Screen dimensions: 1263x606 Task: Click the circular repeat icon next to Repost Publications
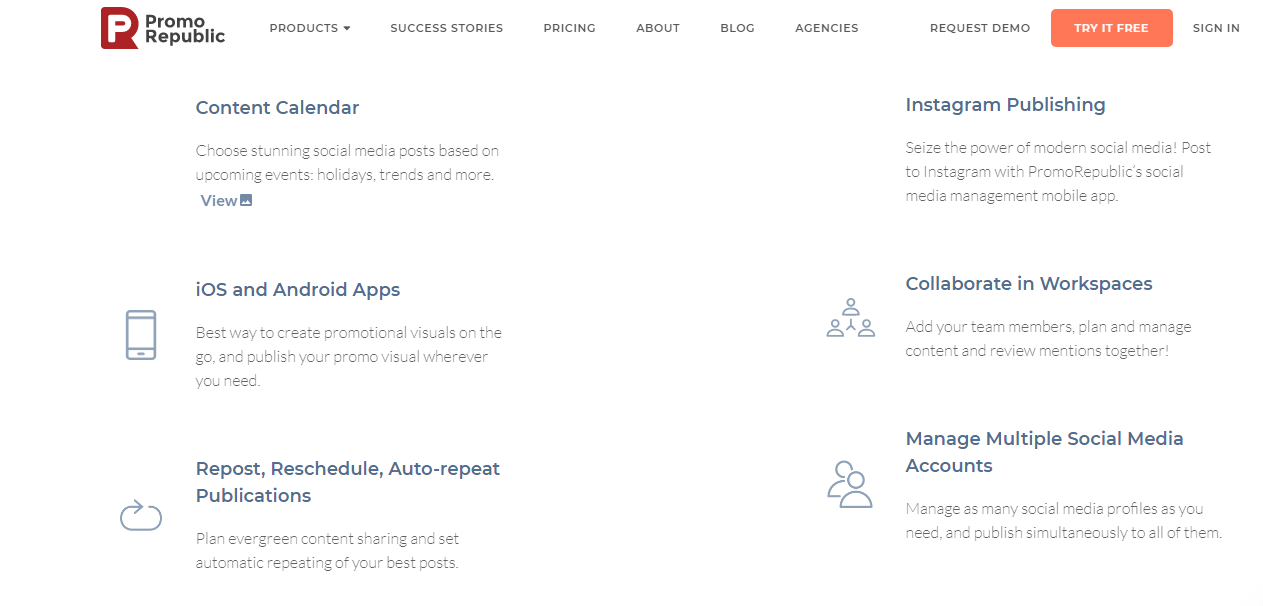point(141,516)
